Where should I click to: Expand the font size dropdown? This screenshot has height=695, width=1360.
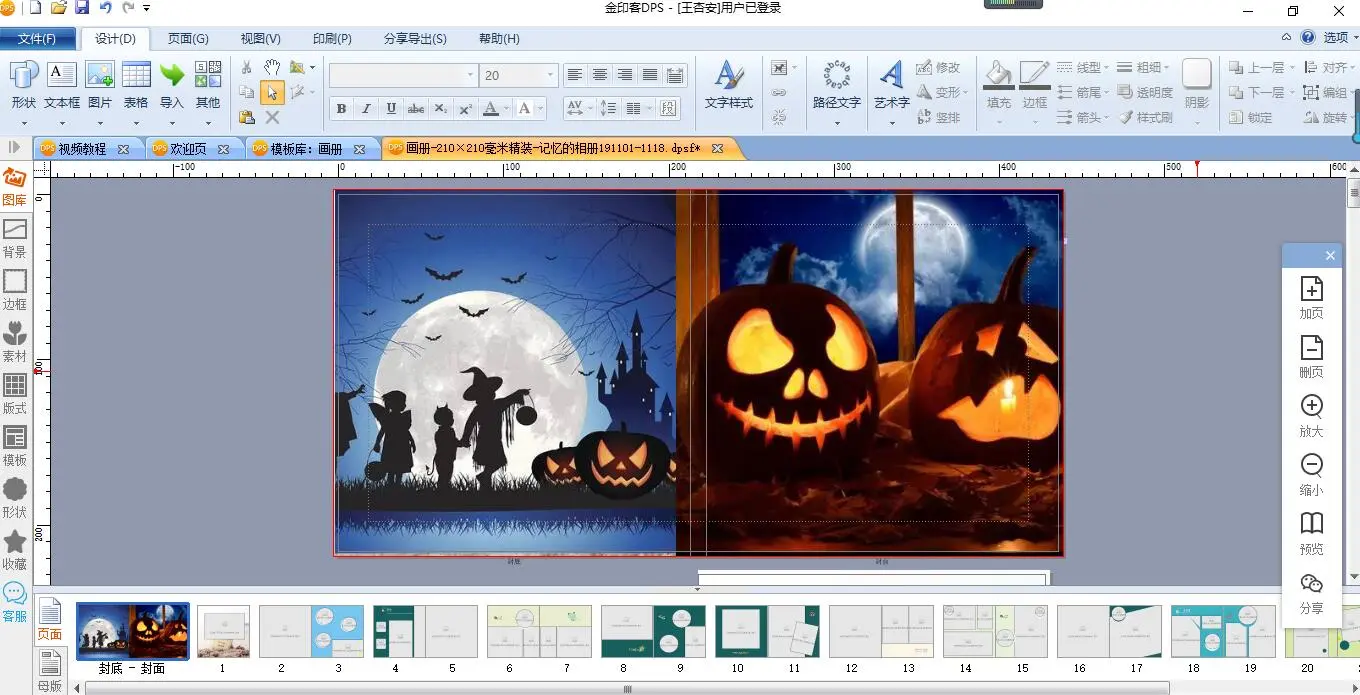tap(550, 76)
